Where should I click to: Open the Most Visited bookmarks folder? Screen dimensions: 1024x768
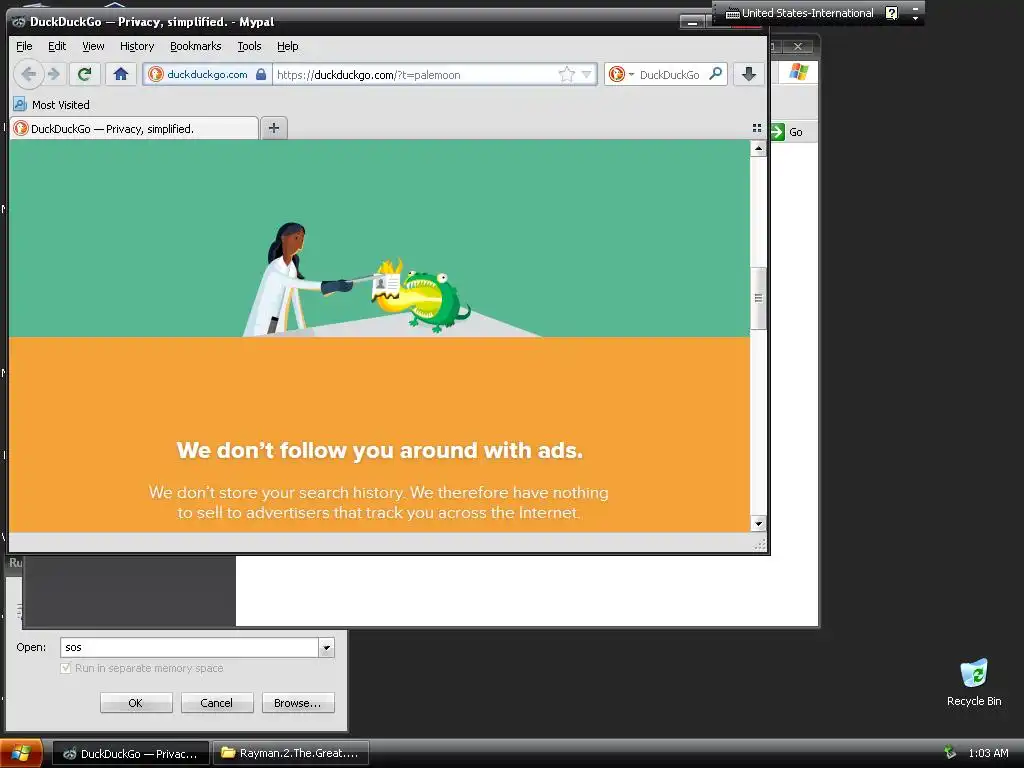(52, 104)
